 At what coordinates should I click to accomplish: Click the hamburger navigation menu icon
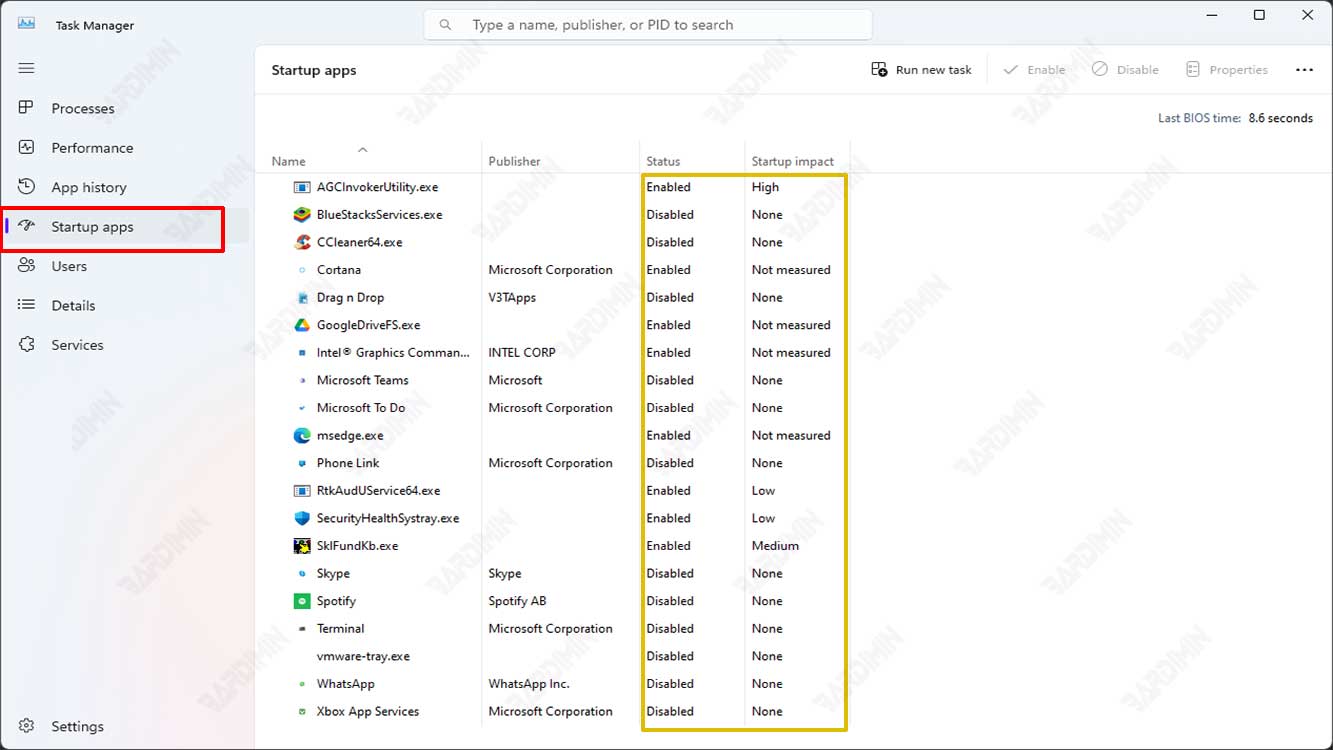27,68
